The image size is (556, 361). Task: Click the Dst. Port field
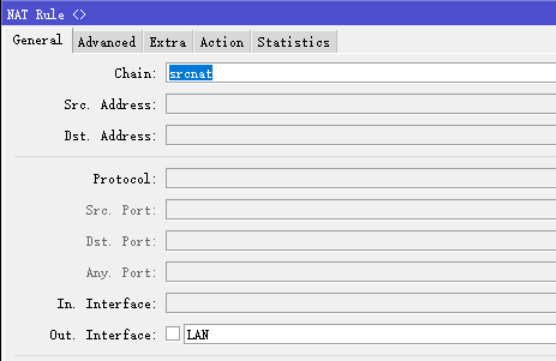pos(361,240)
